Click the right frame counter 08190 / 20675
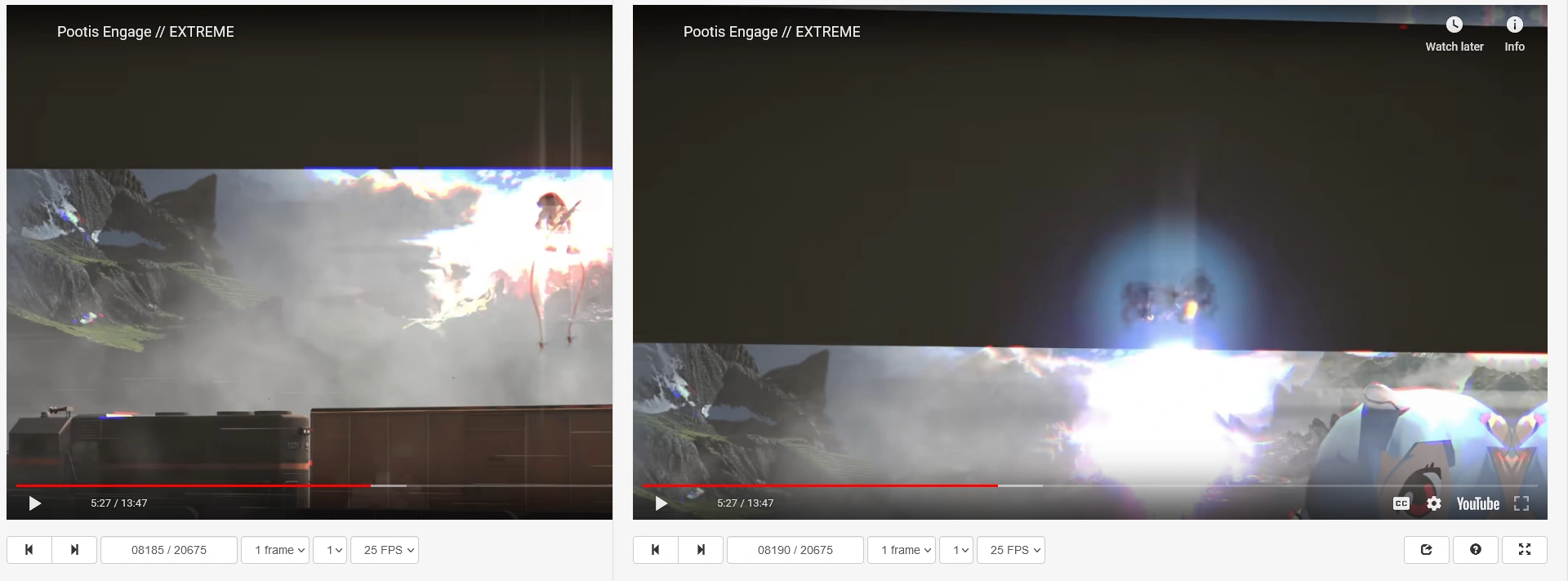 [x=795, y=550]
